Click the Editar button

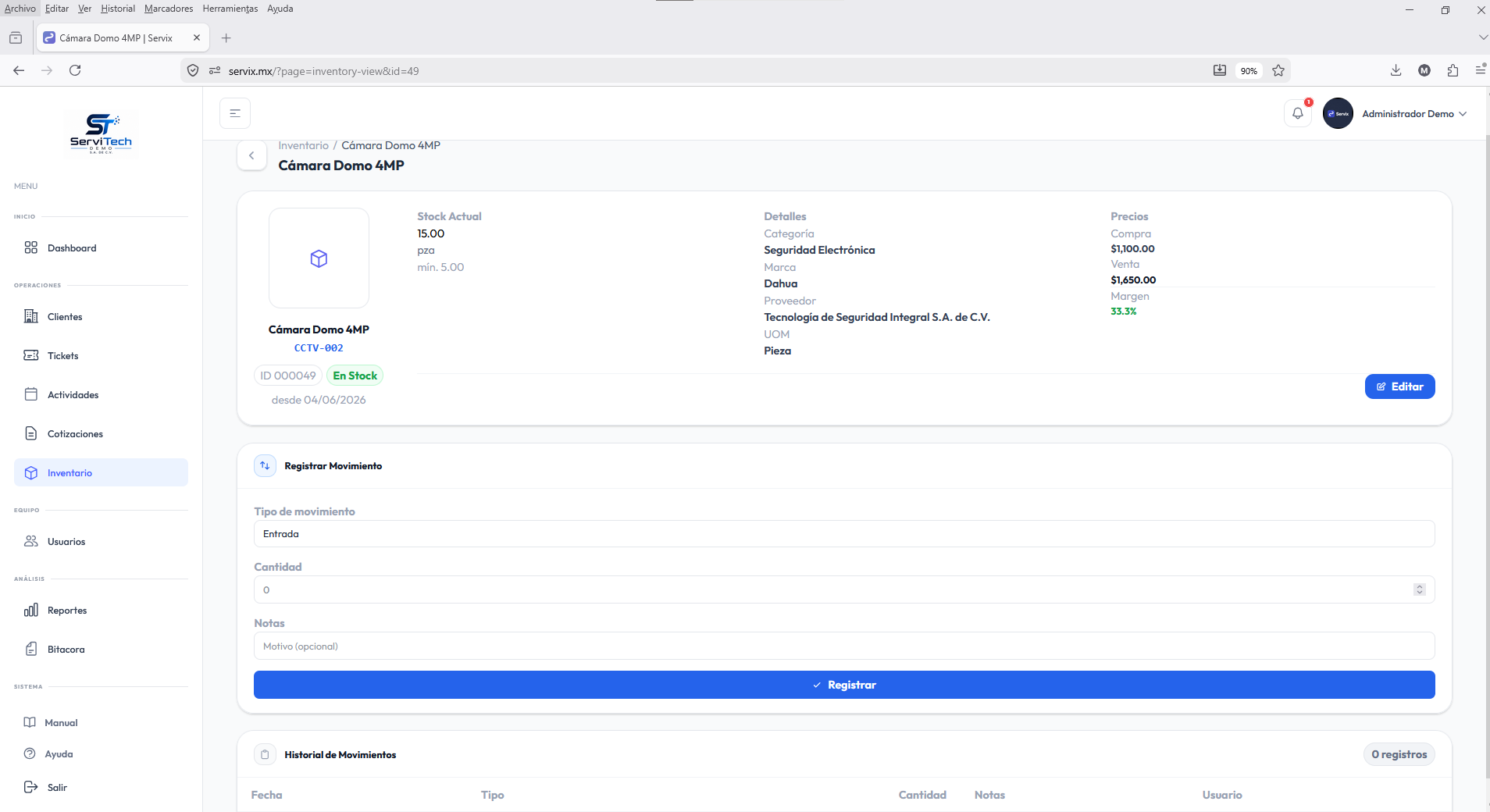[x=1399, y=386]
